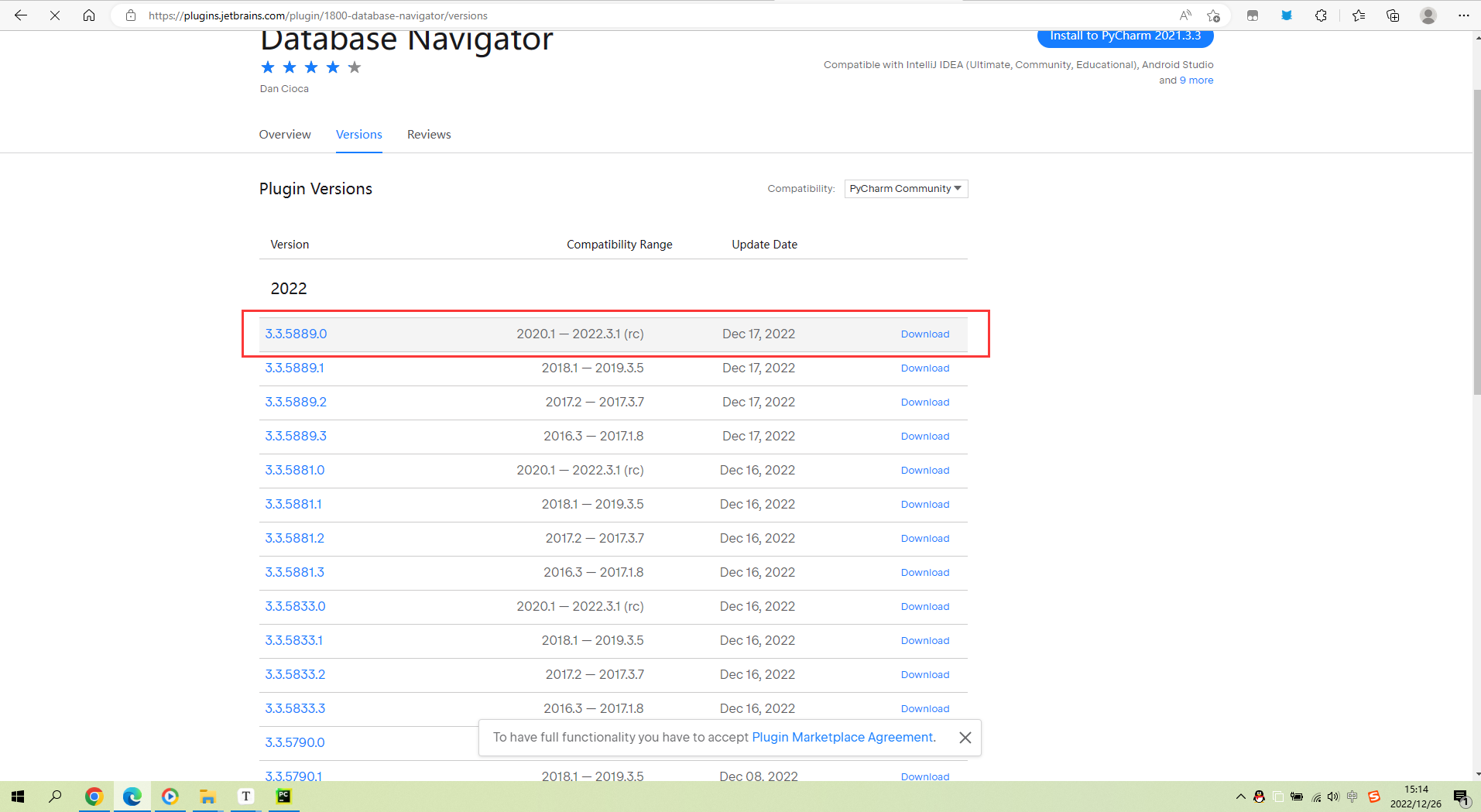This screenshot has height=812, width=1481.
Task: Open the volume control in tray
Action: tap(1333, 797)
